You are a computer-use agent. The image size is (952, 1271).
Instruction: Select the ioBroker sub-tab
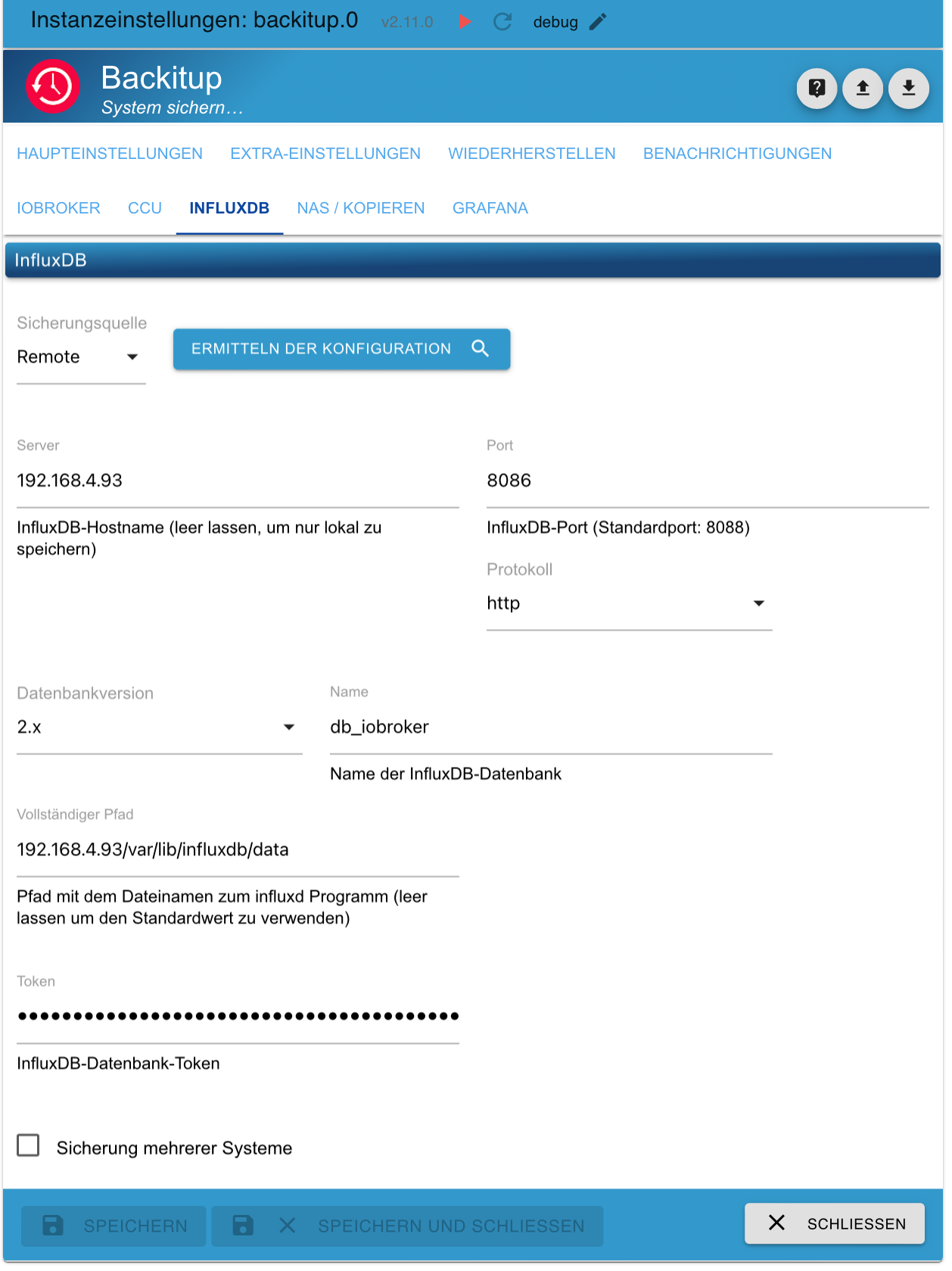pyautogui.click(x=58, y=208)
